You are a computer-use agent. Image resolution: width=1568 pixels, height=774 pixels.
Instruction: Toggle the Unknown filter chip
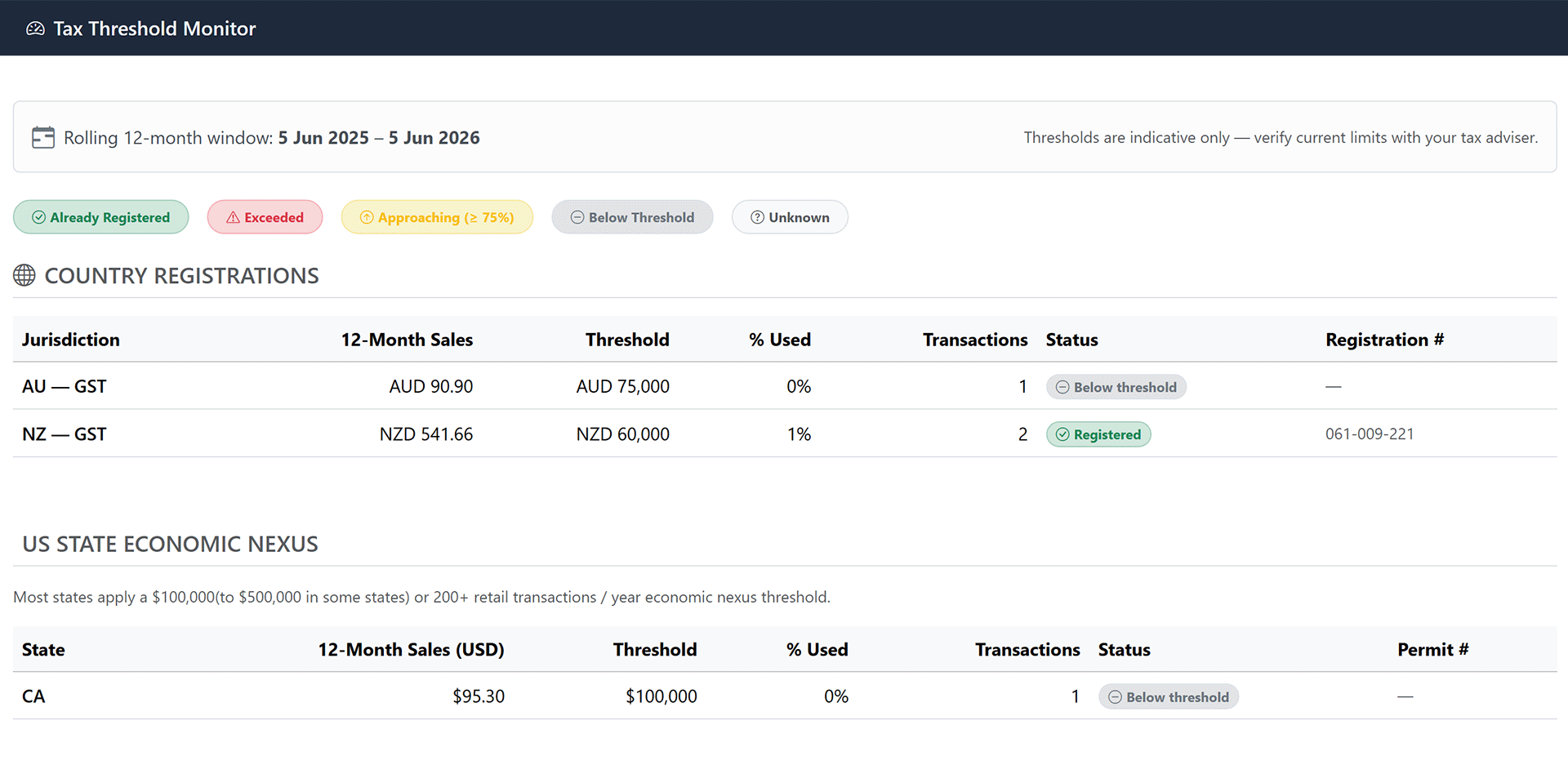[790, 217]
